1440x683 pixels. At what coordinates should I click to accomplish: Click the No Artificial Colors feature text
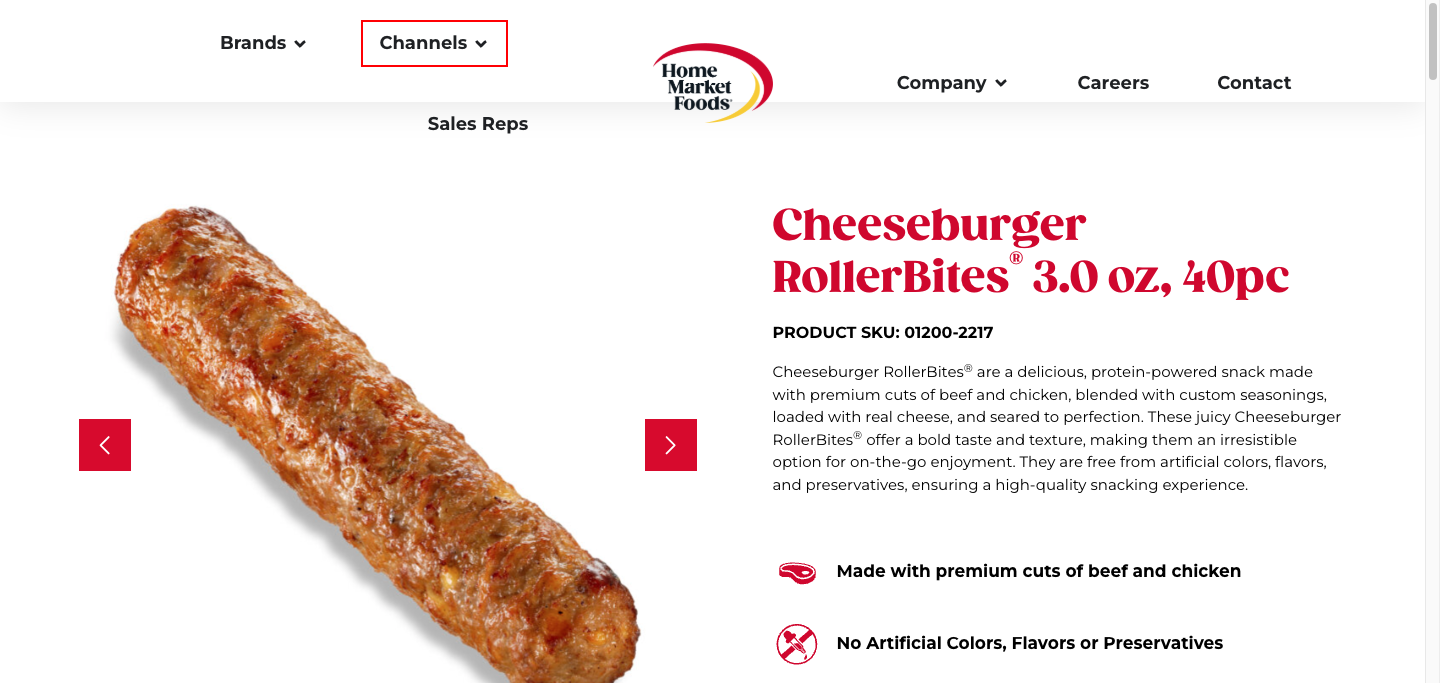[1029, 644]
